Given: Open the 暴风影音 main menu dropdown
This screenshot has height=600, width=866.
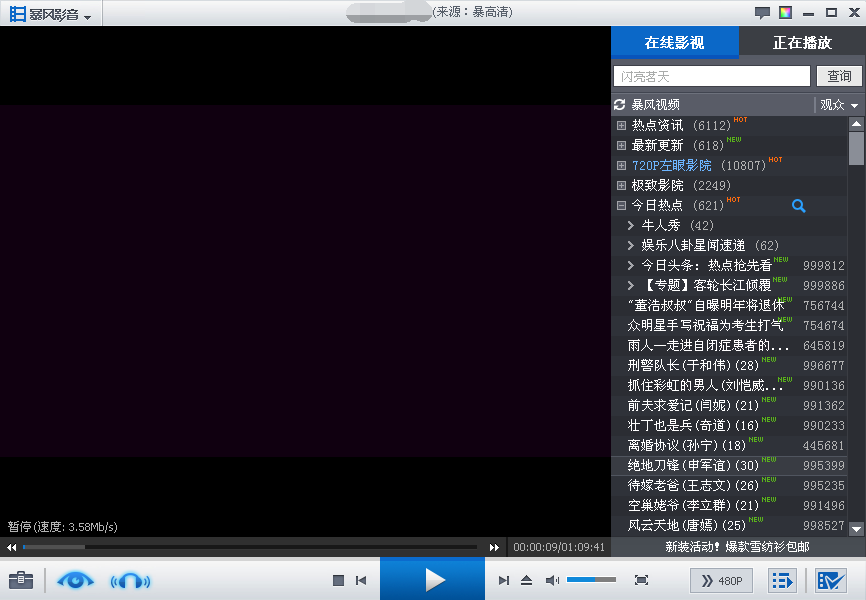Looking at the screenshot, I should pos(51,14).
